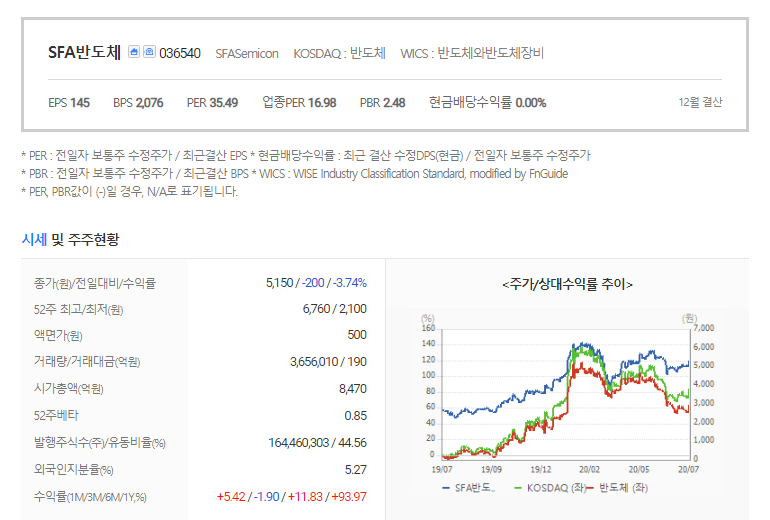
Task: Click the PER footnote line about 전일자 보통주 수정주가
Action: [305, 156]
